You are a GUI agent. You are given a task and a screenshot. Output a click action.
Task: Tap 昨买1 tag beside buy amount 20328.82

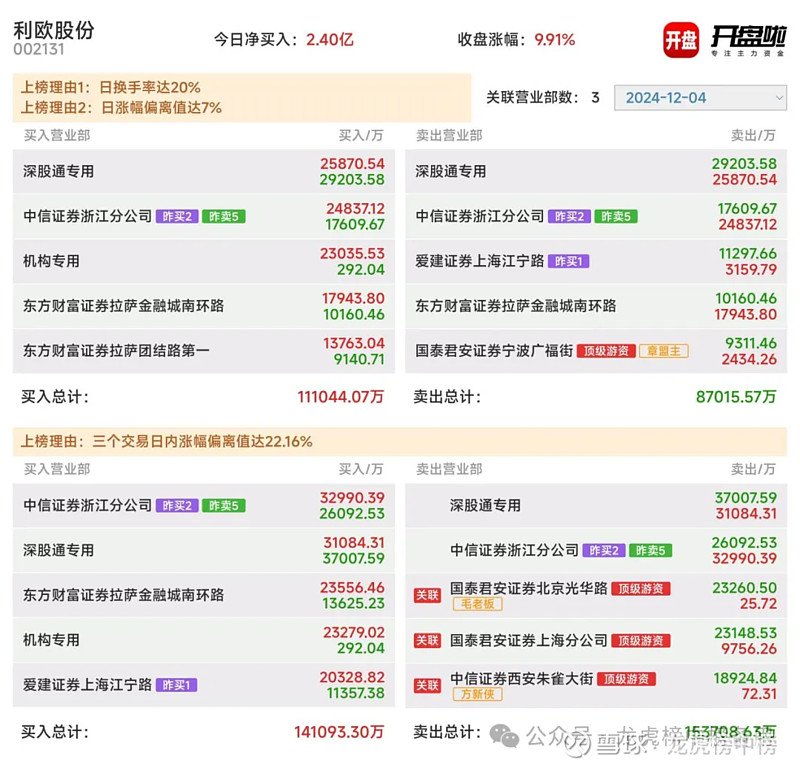[x=177, y=685]
